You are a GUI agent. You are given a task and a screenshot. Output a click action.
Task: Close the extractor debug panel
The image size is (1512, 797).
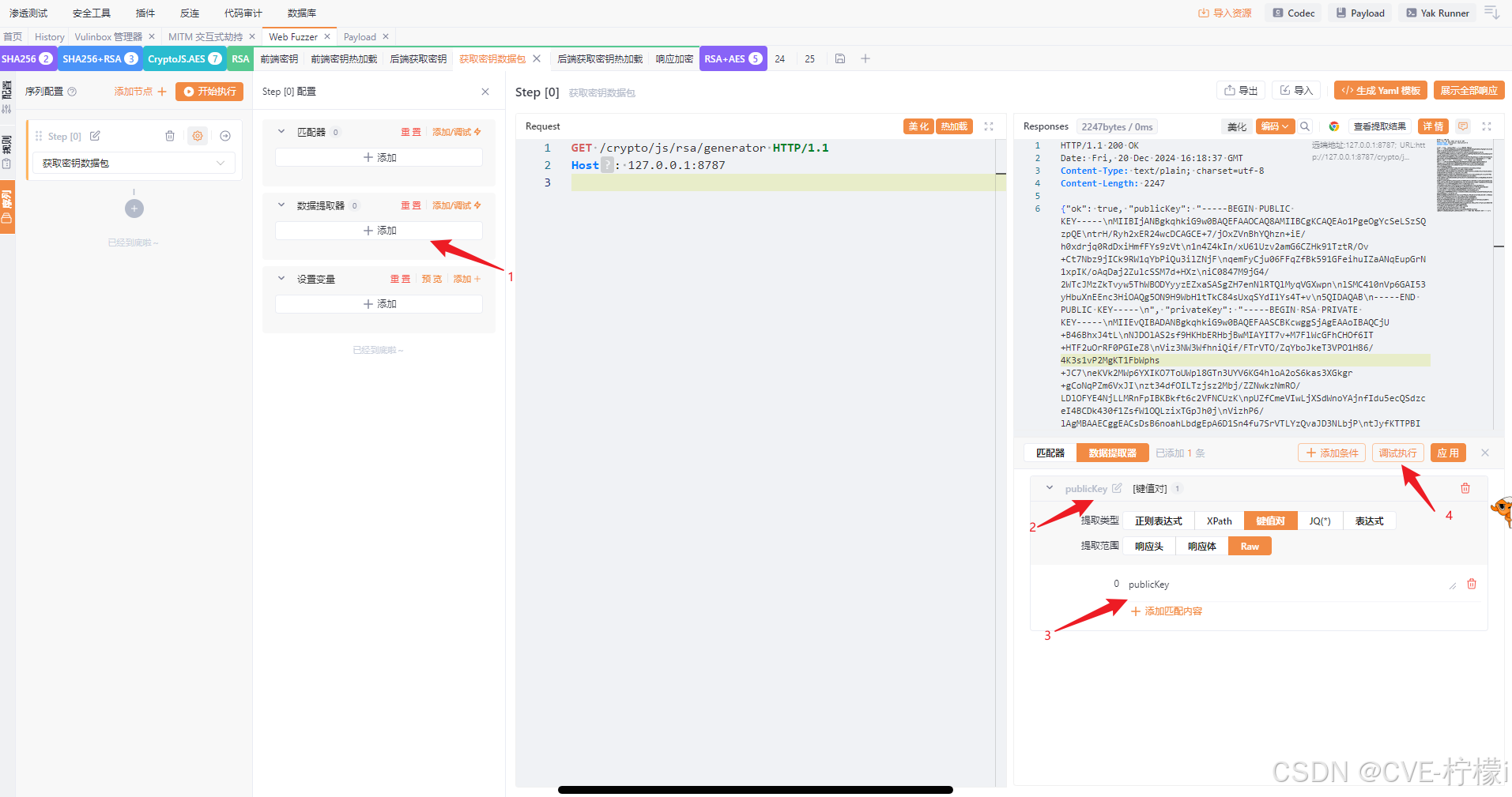point(1485,453)
